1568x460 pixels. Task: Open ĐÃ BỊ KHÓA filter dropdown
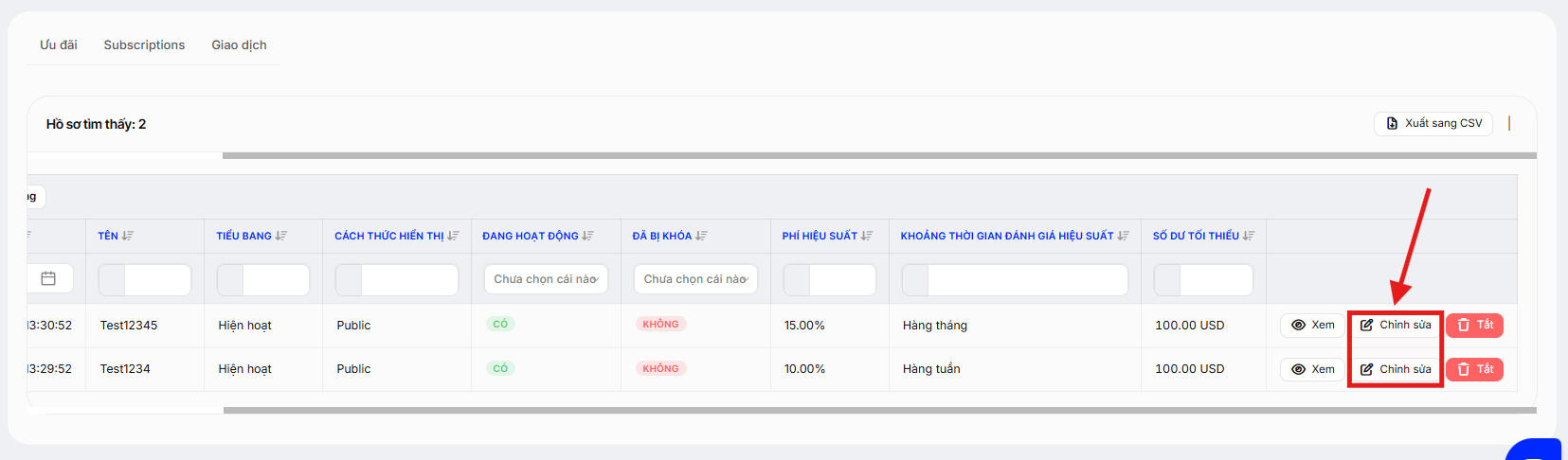click(x=695, y=279)
